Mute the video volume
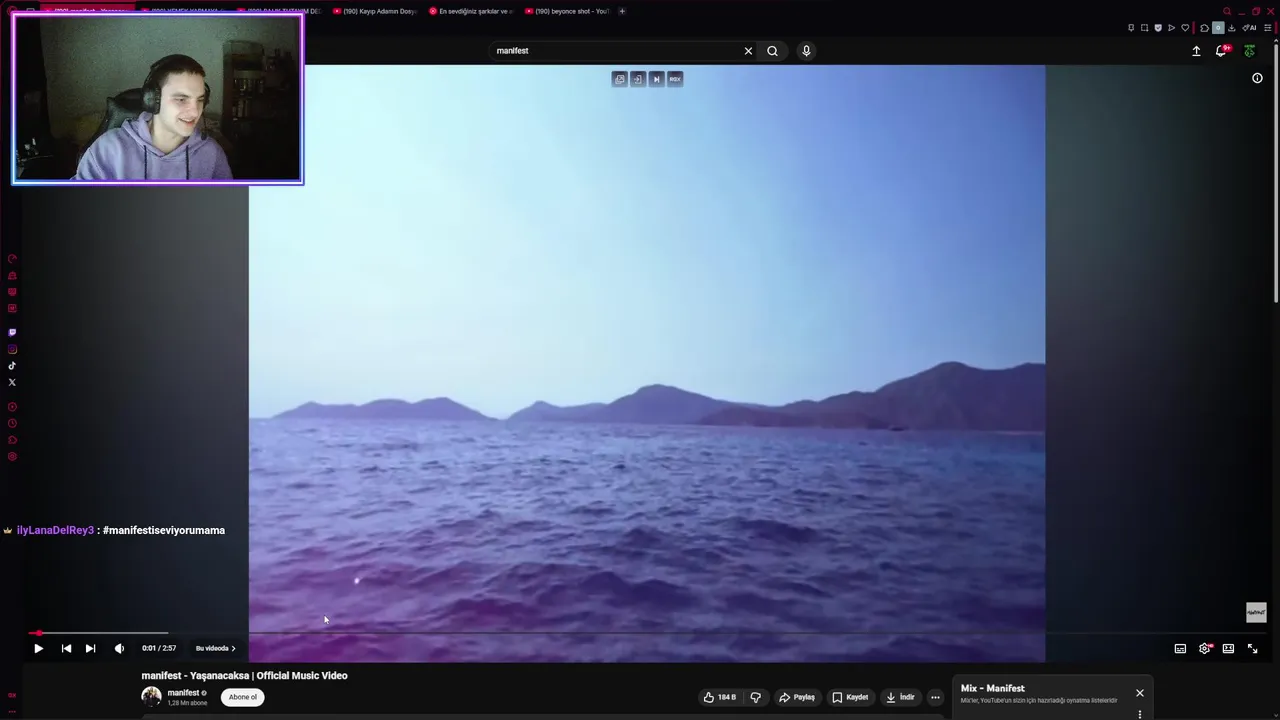 119,648
